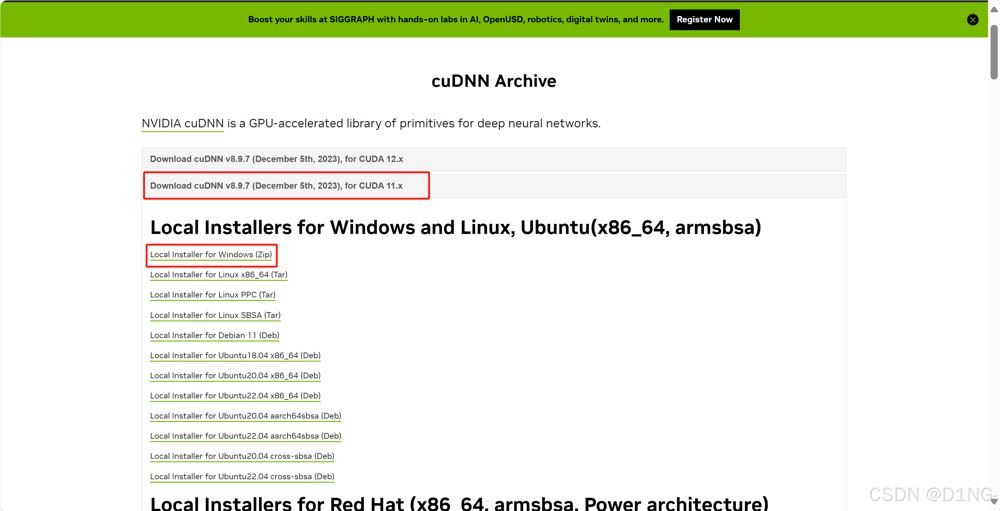This screenshot has width=1000, height=511.
Task: Open Local Installer for Ubuntu22.04 x86_64 (Deb)
Action: point(235,396)
